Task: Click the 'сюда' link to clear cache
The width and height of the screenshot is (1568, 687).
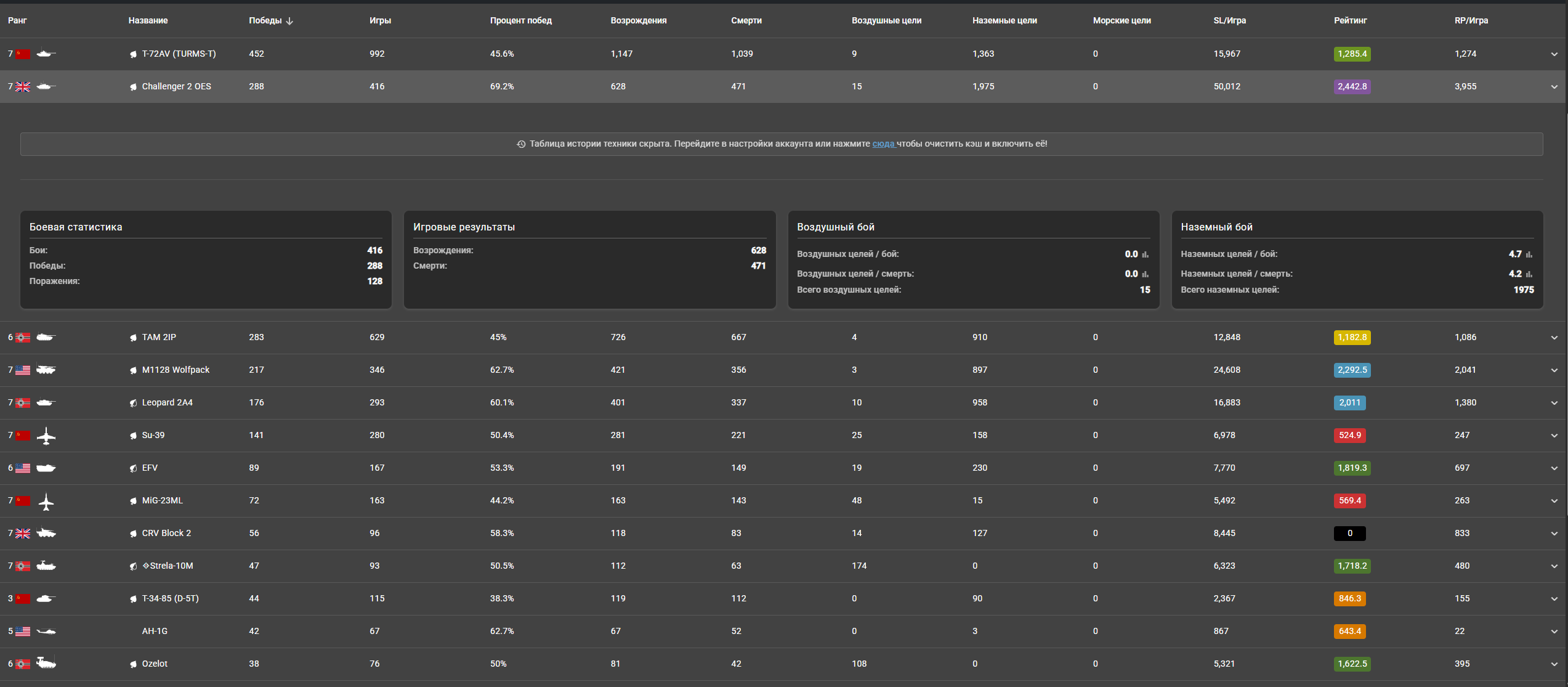Action: coord(883,144)
